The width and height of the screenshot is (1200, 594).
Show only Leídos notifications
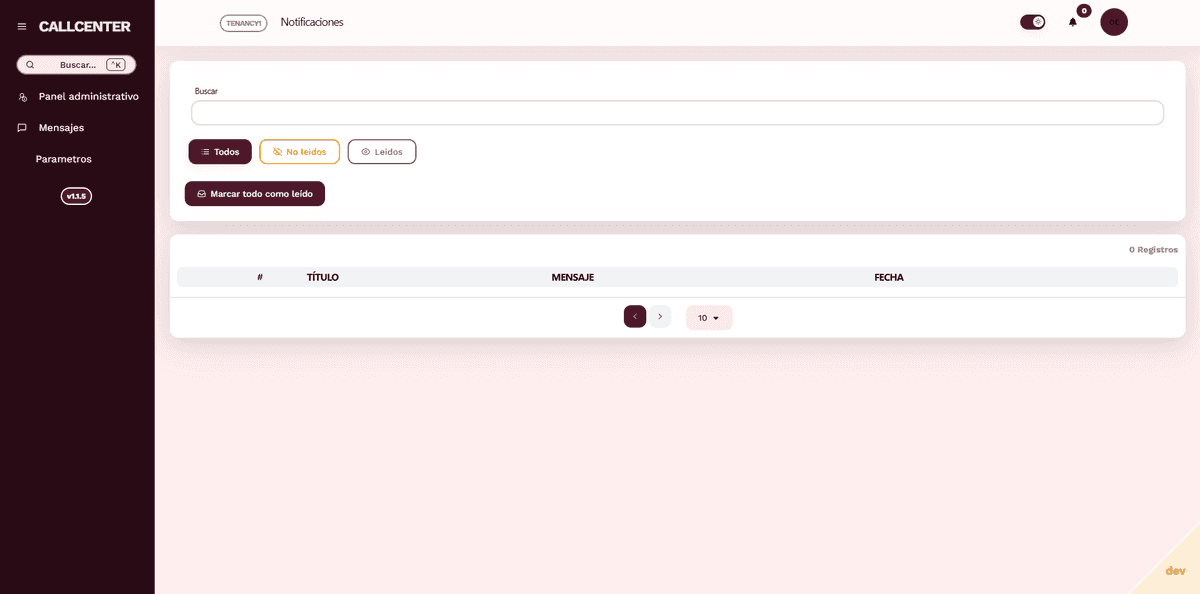tap(381, 152)
